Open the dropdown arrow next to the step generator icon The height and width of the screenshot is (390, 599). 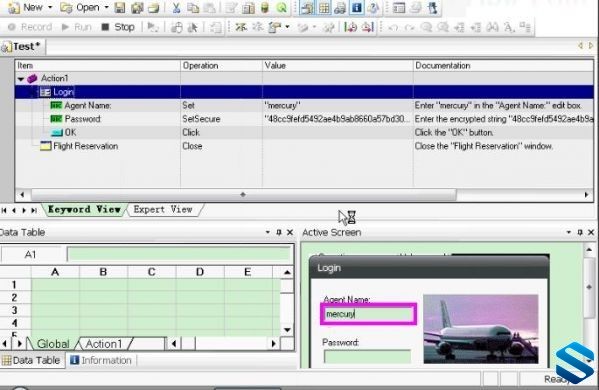(287, 27)
